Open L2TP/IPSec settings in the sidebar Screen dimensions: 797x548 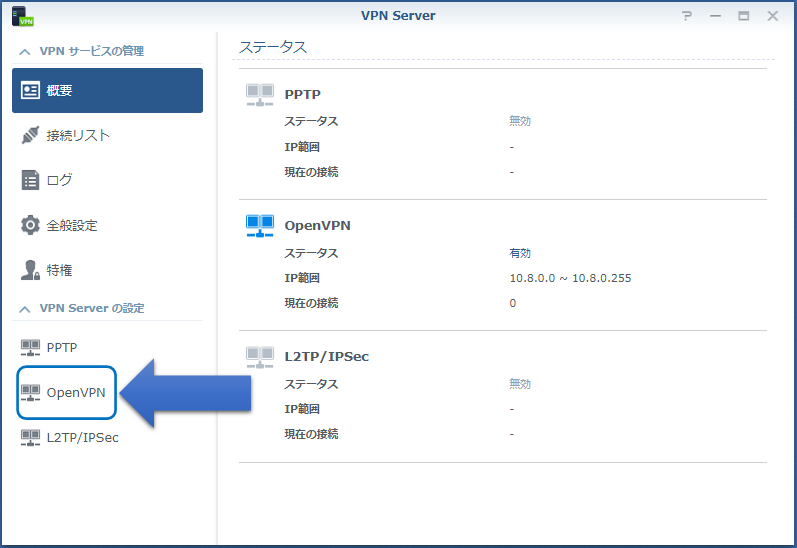coord(107,437)
